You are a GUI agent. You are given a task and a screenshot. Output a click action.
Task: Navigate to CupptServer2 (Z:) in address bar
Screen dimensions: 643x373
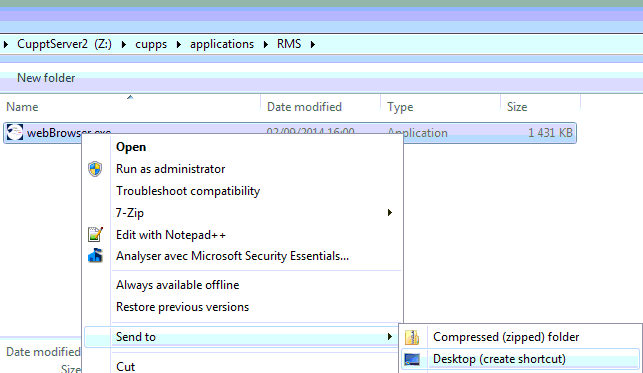click(x=64, y=44)
